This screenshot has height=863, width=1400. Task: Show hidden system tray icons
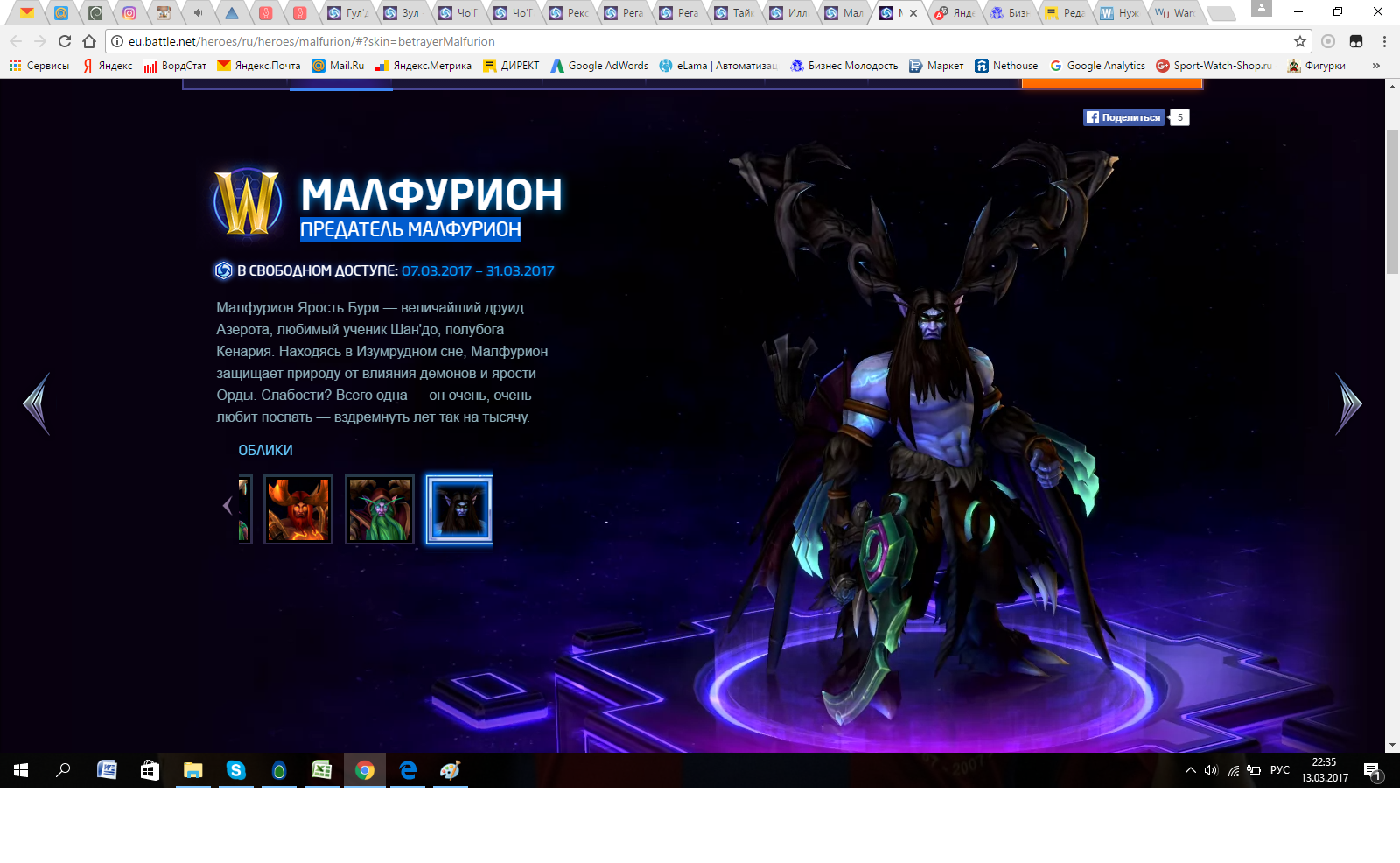point(1190,770)
